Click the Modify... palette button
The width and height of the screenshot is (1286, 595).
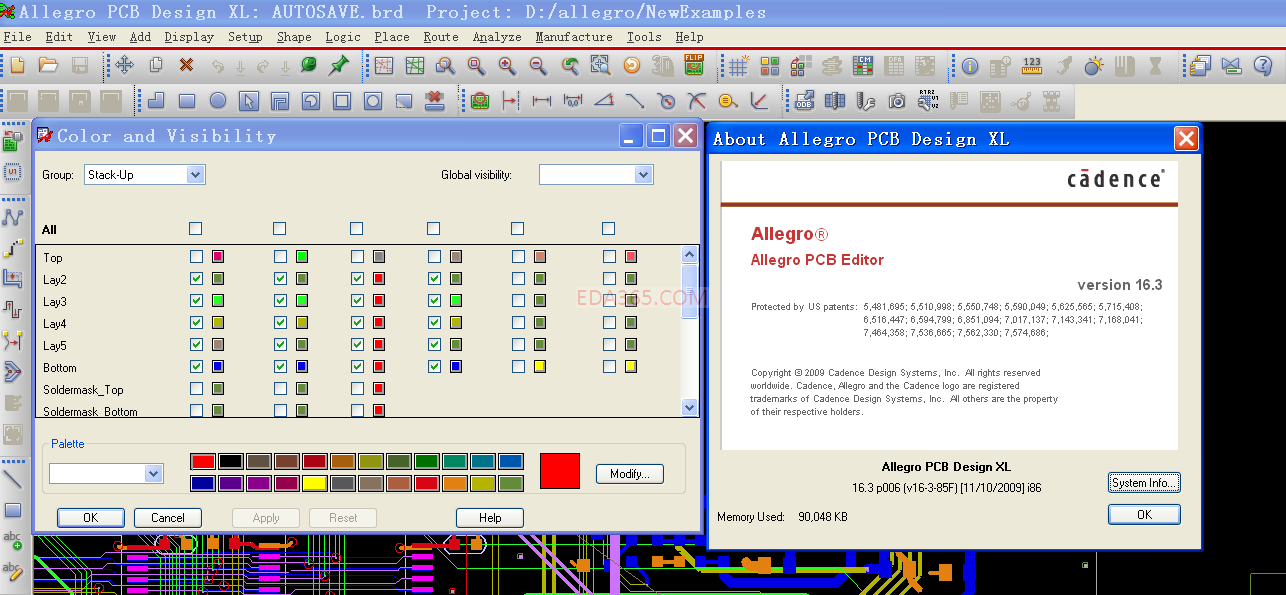tap(630, 474)
